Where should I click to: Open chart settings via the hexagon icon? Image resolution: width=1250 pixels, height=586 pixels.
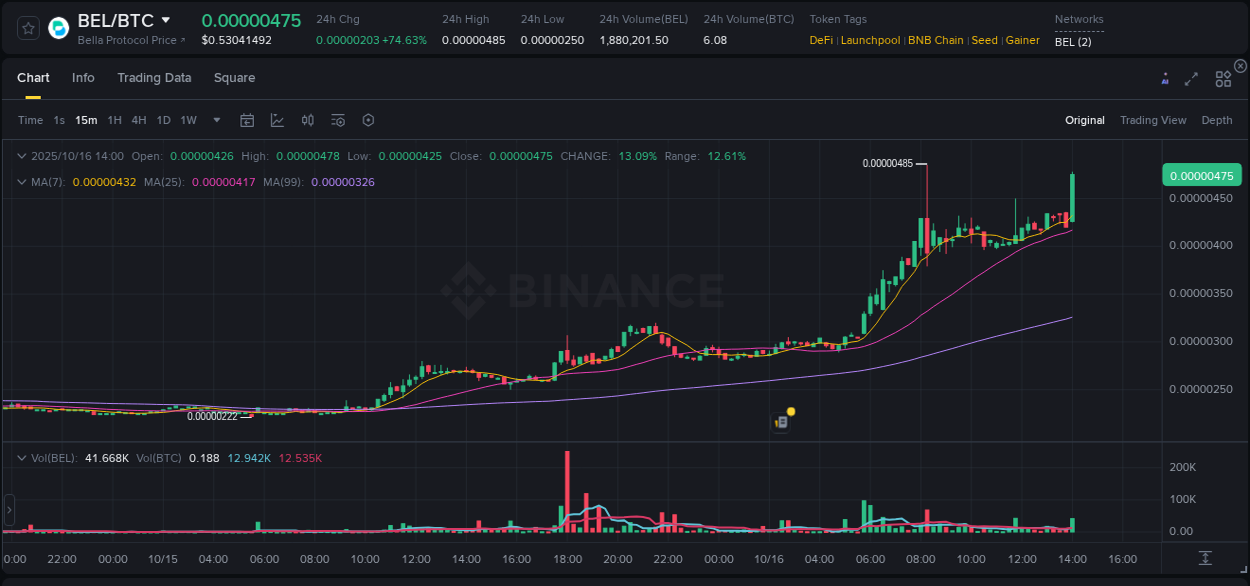point(368,119)
